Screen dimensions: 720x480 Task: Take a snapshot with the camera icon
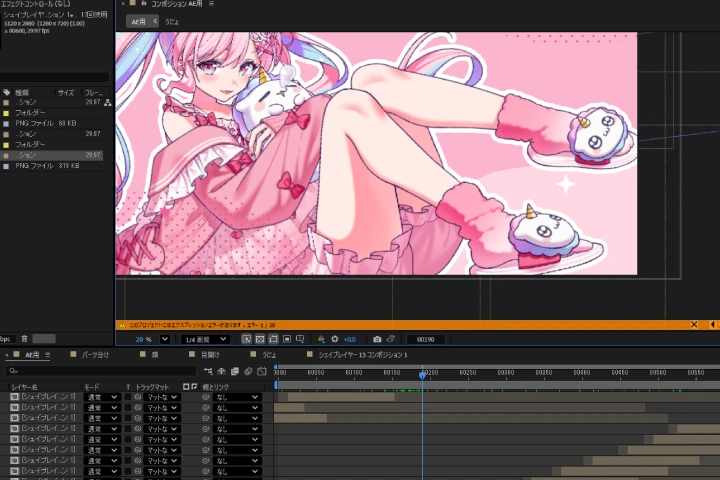point(377,339)
